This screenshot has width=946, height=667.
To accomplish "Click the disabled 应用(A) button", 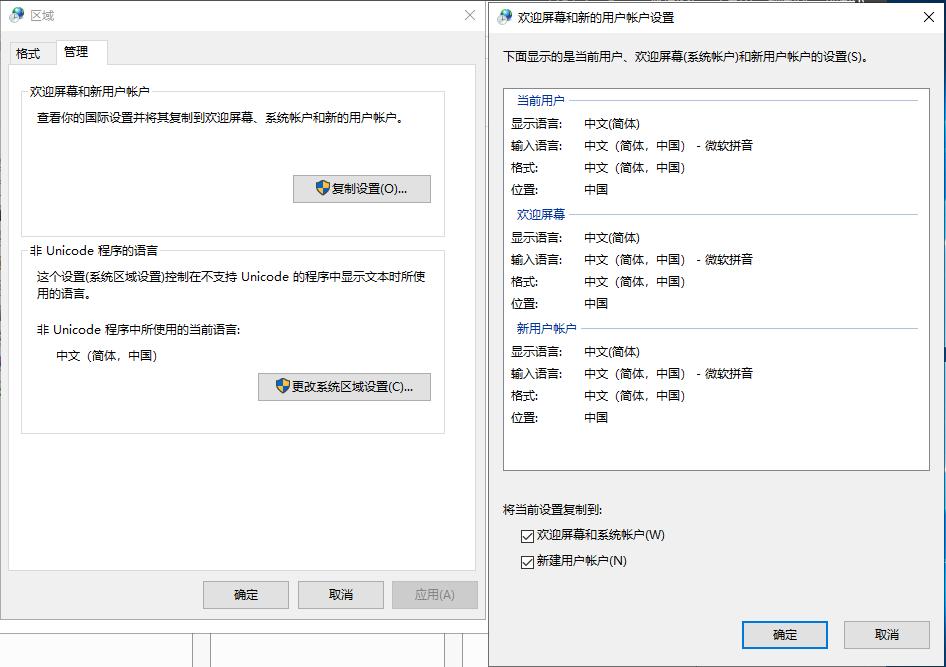I will coord(434,595).
